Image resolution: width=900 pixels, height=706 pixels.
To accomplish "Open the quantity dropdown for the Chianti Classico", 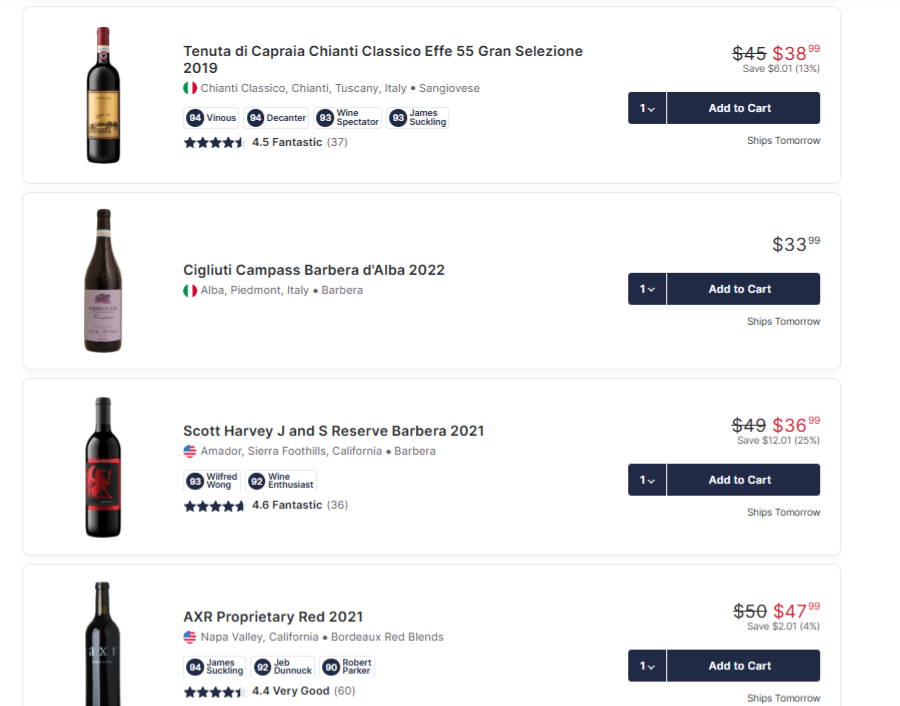I will click(x=646, y=107).
